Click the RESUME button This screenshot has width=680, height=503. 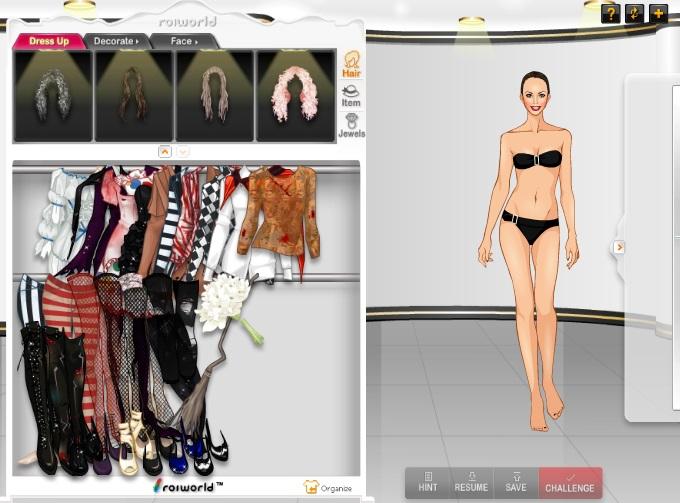pyautogui.click(x=471, y=482)
